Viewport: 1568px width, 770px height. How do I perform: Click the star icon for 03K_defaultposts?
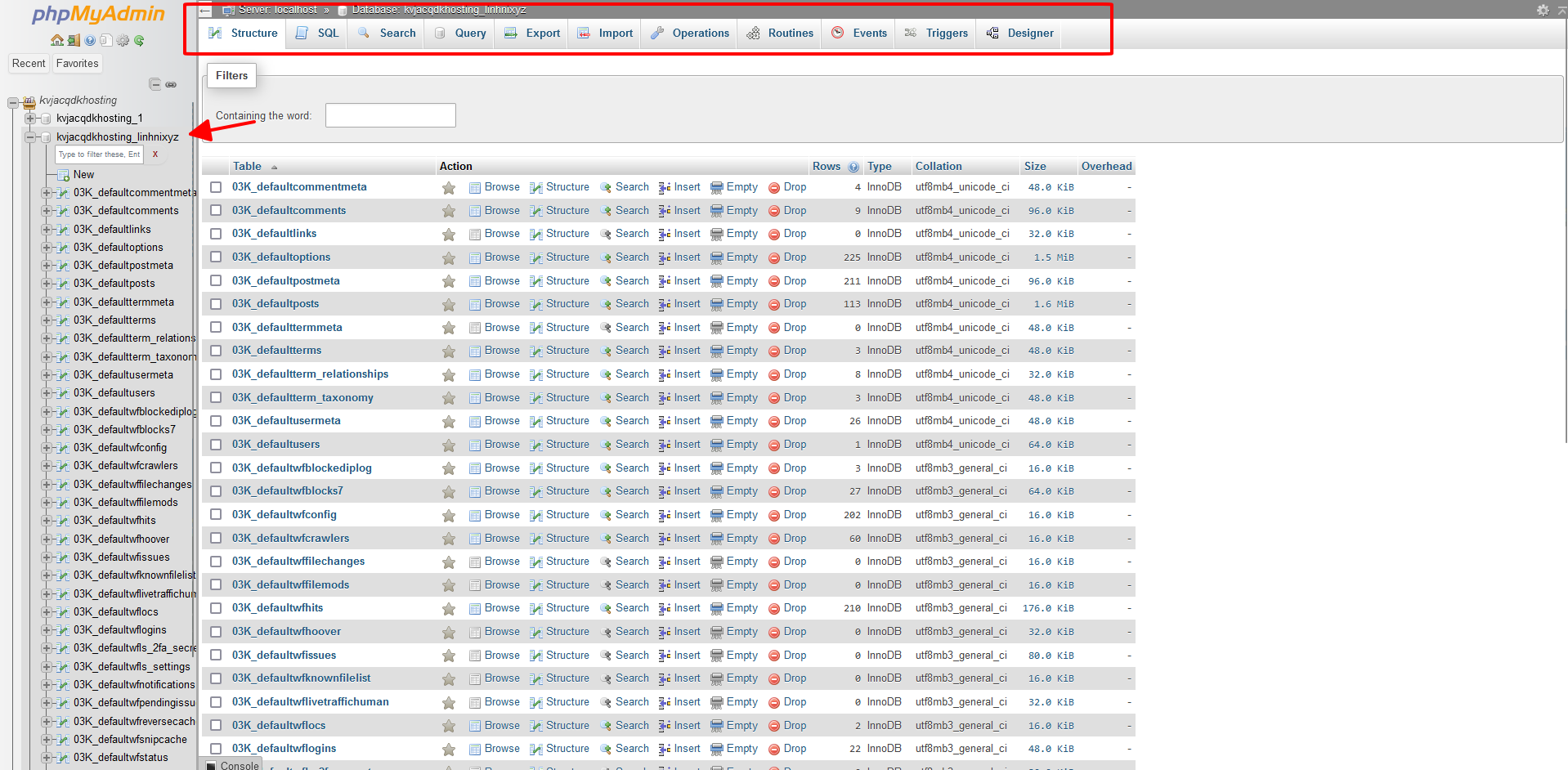(449, 305)
